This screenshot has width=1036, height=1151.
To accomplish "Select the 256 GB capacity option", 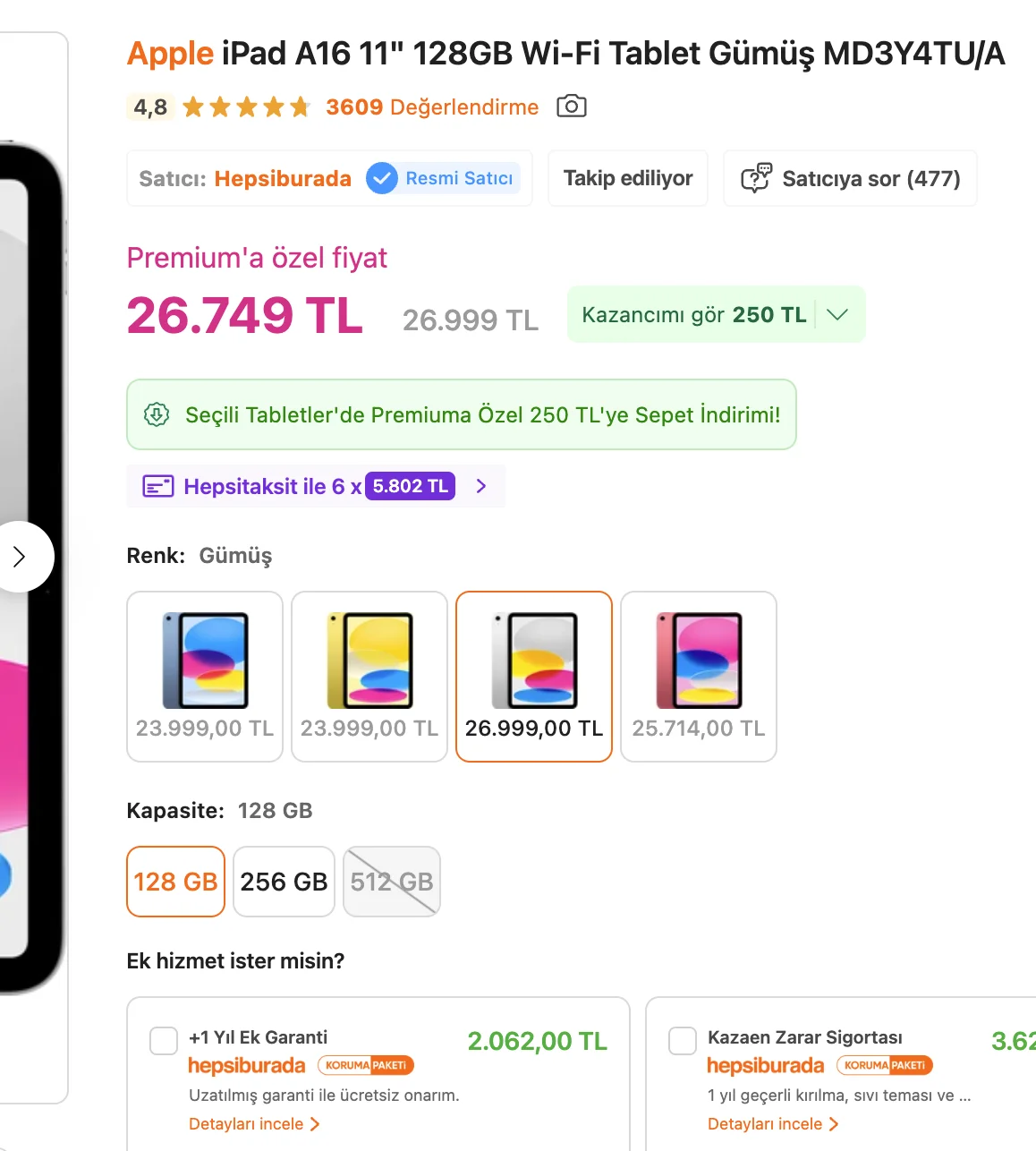I will (284, 882).
